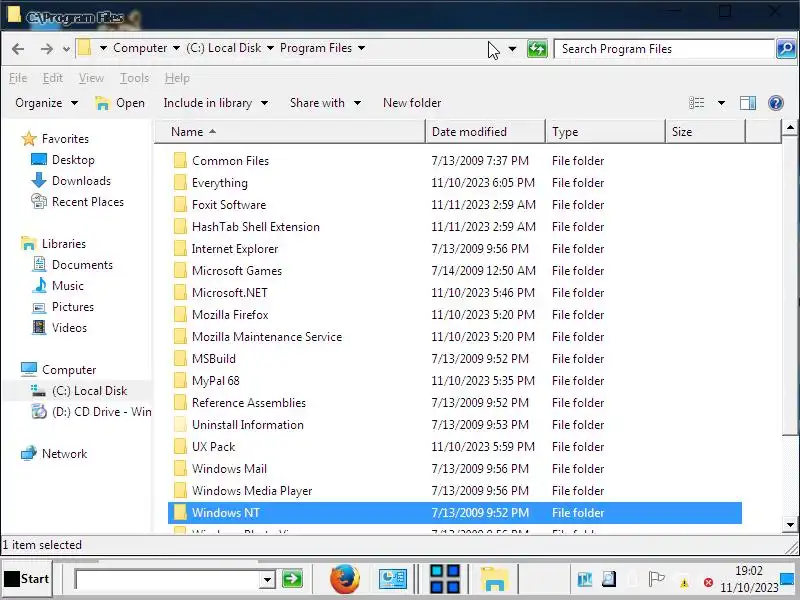Open Videos library
Image resolution: width=800 pixels, height=600 pixels.
click(x=60, y=328)
